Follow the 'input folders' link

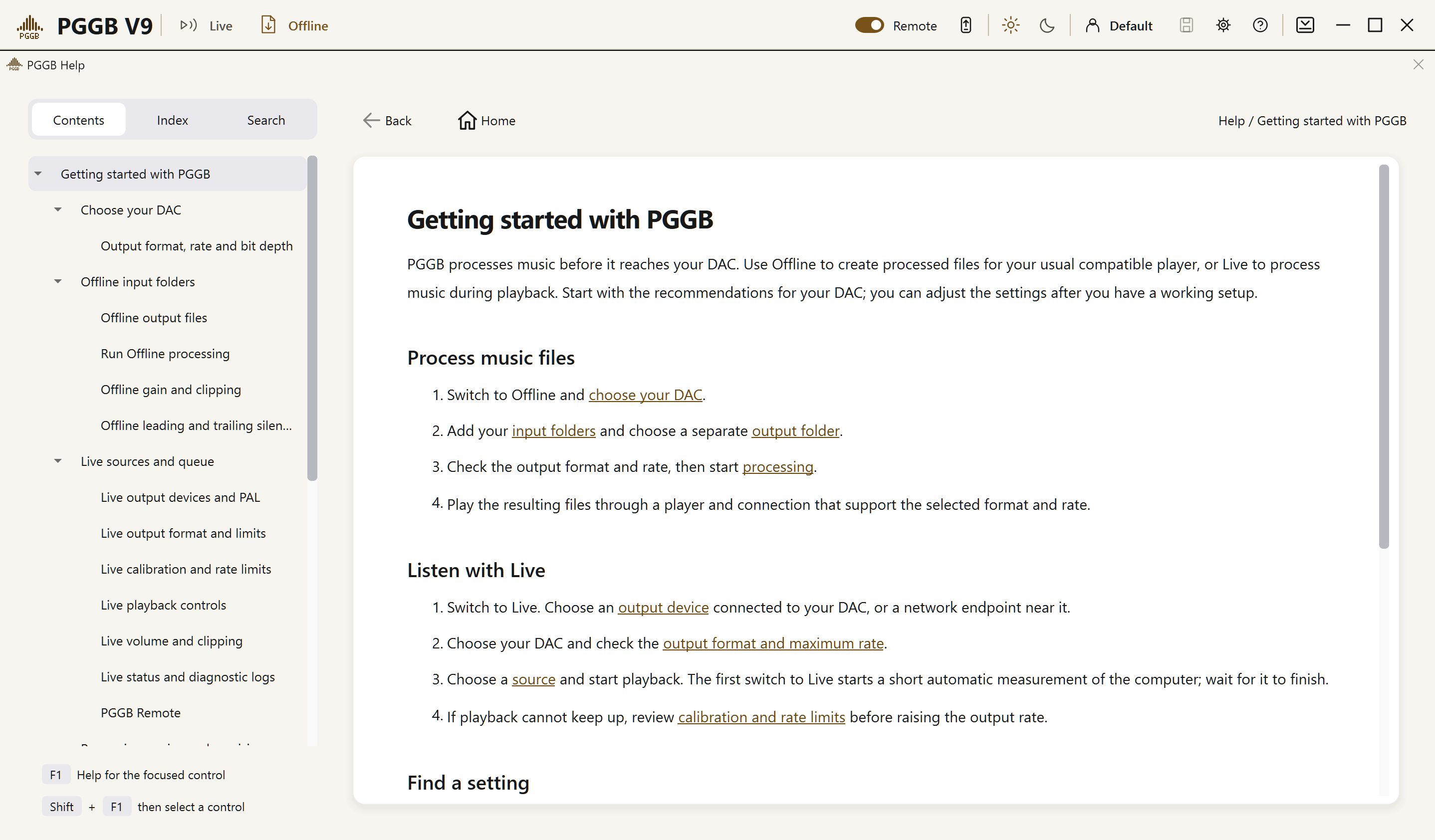(553, 431)
